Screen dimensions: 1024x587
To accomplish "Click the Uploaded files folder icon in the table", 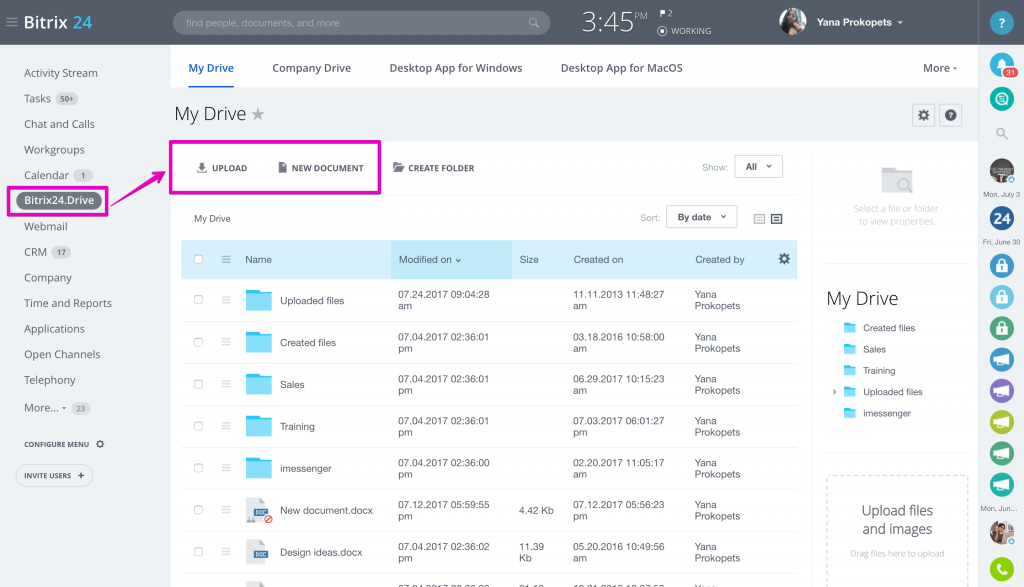I will point(259,300).
